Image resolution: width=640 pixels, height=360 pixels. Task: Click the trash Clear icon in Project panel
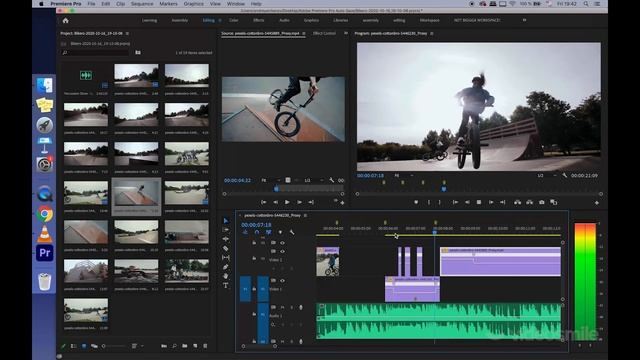tap(205, 346)
